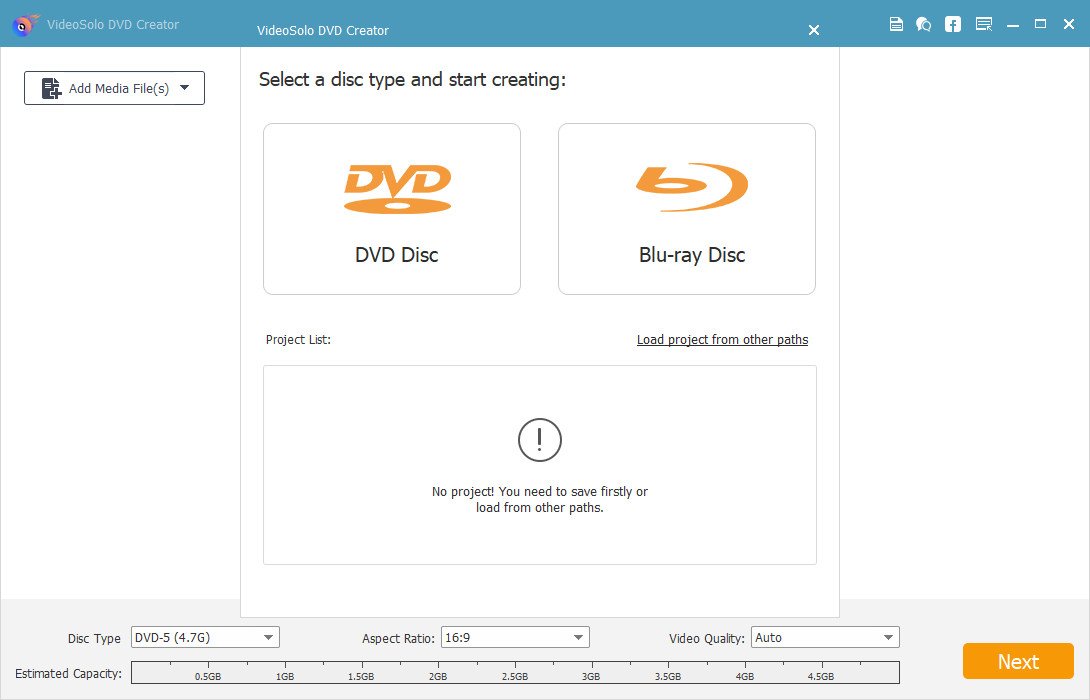Click the orange DVD logo

[398, 188]
